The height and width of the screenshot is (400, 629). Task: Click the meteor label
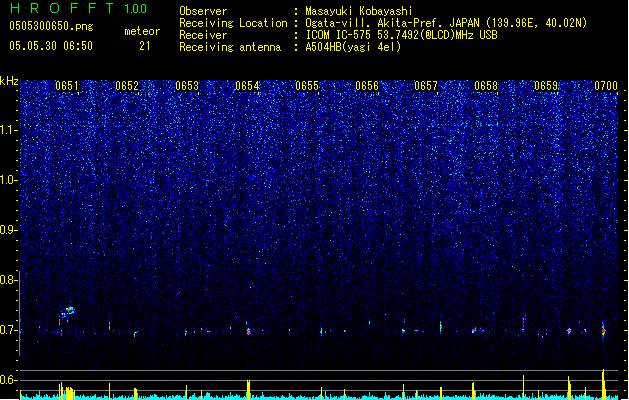click(142, 31)
